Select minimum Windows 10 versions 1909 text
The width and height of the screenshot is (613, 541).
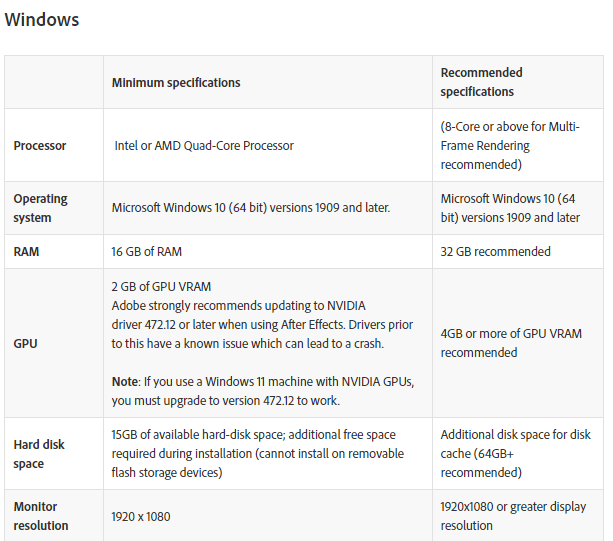coord(251,208)
